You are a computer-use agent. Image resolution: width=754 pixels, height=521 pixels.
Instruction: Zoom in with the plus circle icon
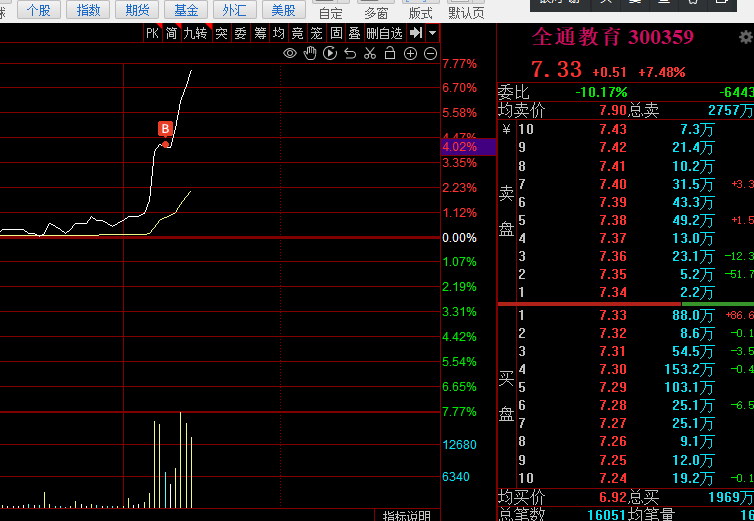click(410, 53)
